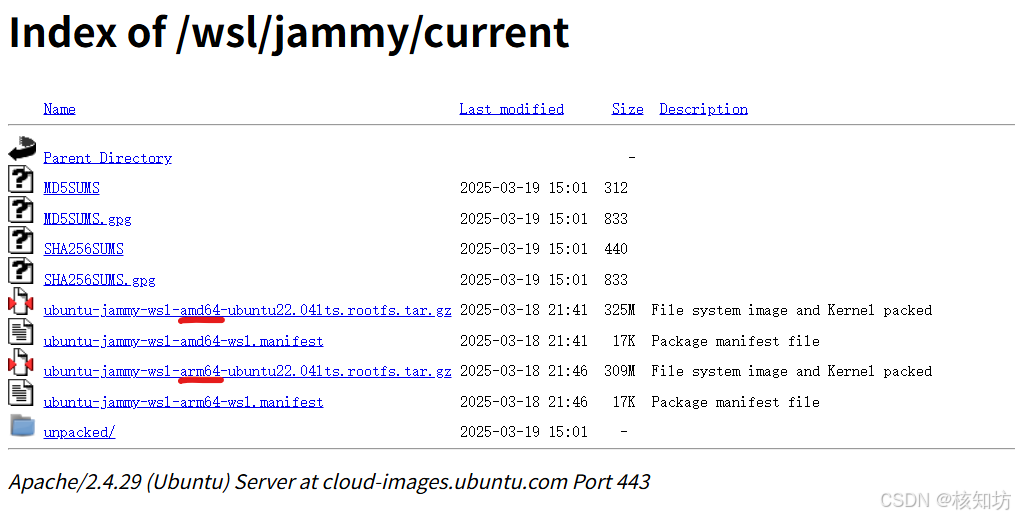Click the 325M size value
The height and width of the screenshot is (518, 1015).
click(619, 310)
